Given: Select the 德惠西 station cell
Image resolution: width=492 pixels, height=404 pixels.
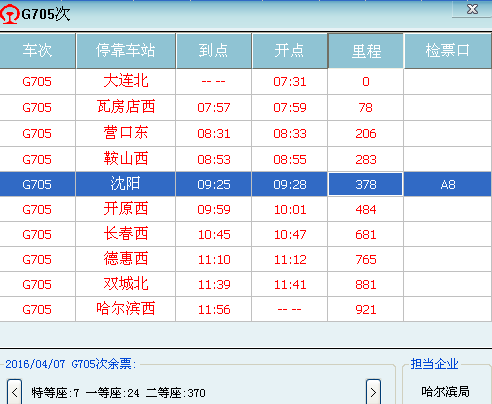Looking at the screenshot, I should pyautogui.click(x=126, y=259).
